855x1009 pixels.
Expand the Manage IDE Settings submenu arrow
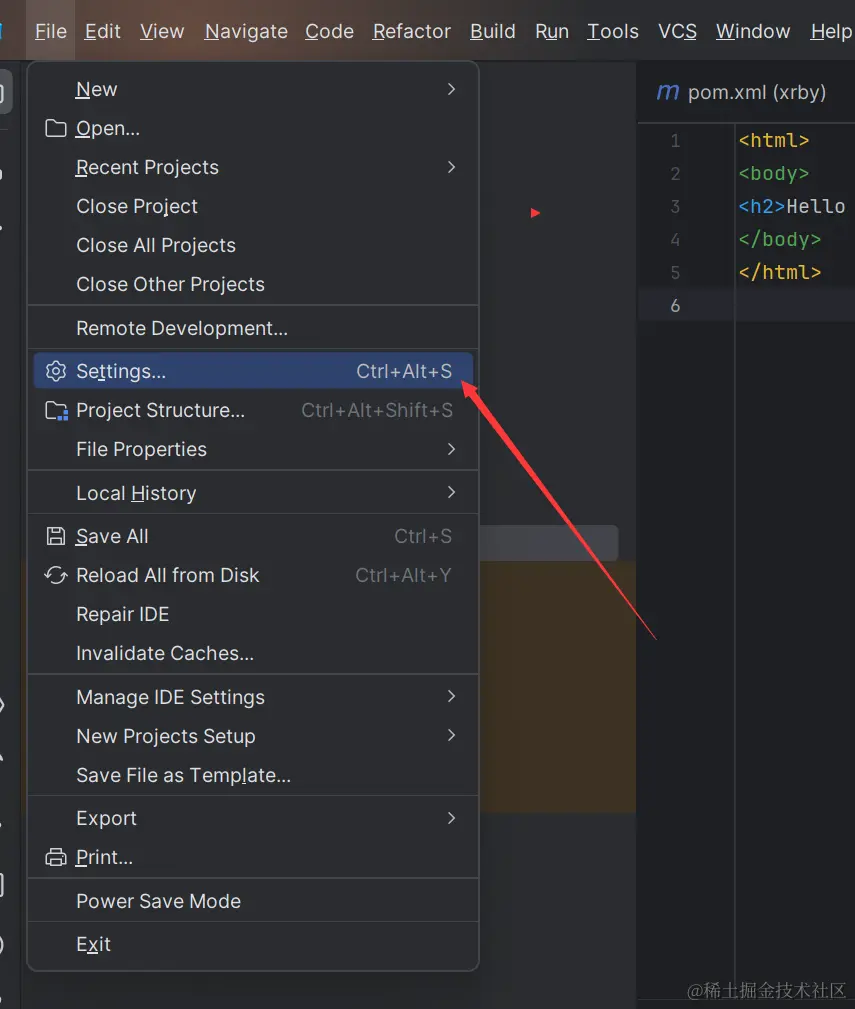tap(451, 696)
